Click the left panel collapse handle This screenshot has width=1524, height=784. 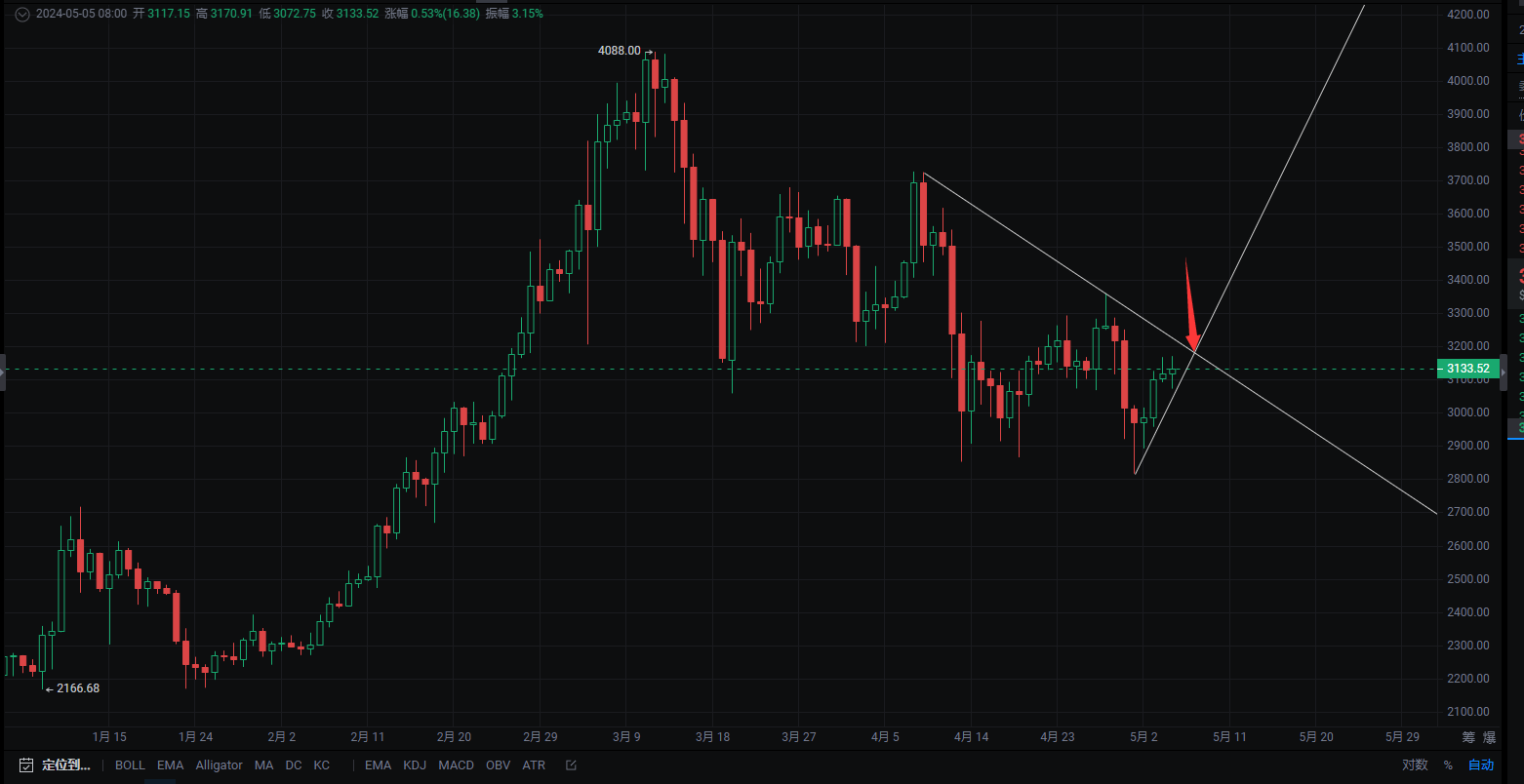[x=3, y=372]
